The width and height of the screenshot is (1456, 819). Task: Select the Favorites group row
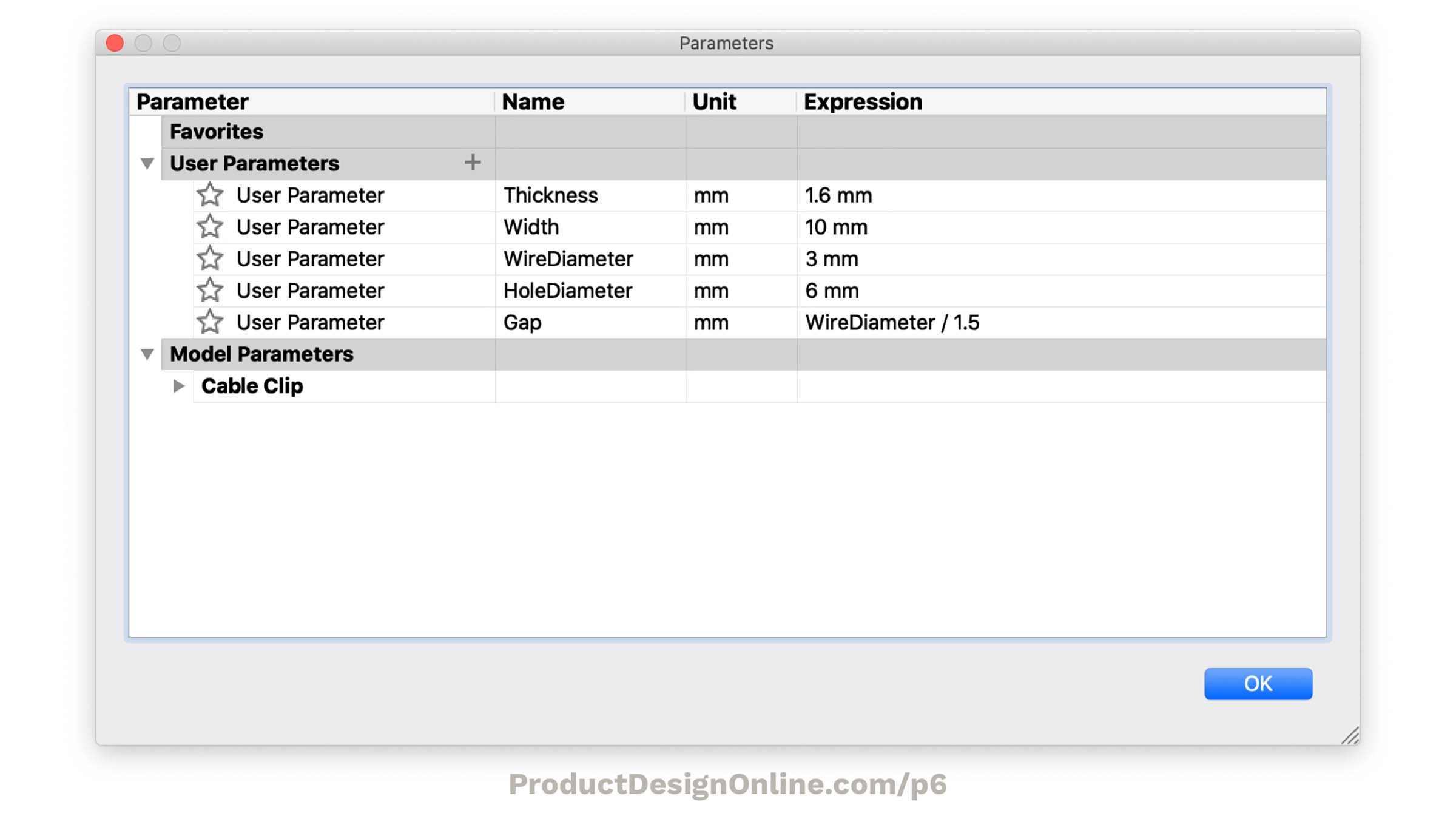(744, 132)
